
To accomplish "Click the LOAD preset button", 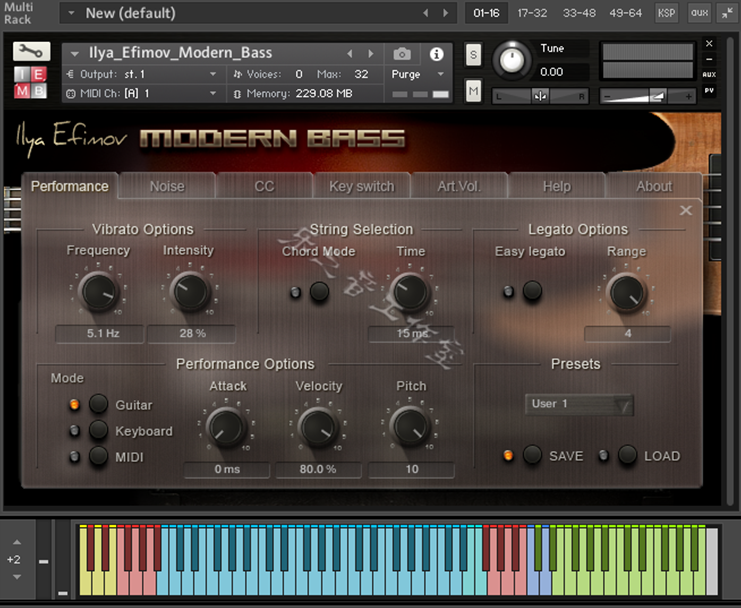I will [x=628, y=455].
